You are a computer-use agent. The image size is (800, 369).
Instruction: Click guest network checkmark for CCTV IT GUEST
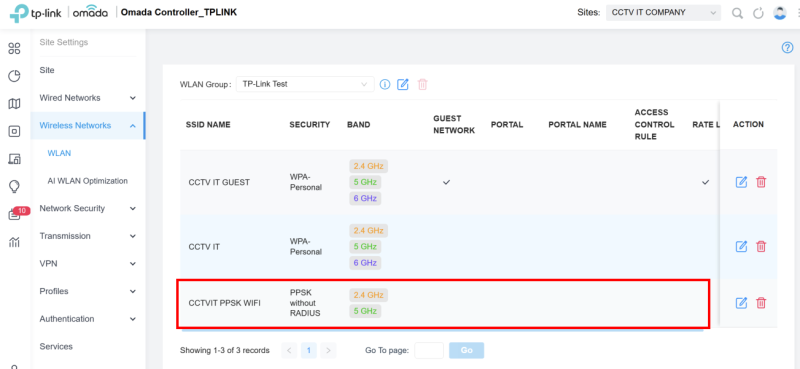coord(446,182)
